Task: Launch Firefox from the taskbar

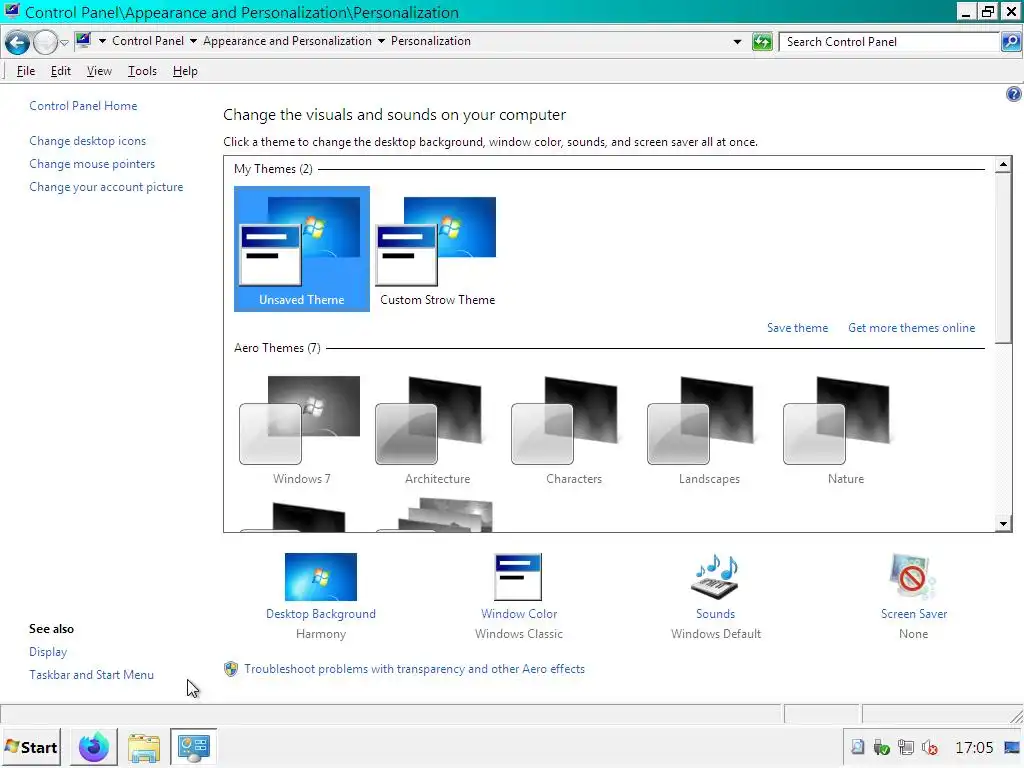Action: [94, 747]
